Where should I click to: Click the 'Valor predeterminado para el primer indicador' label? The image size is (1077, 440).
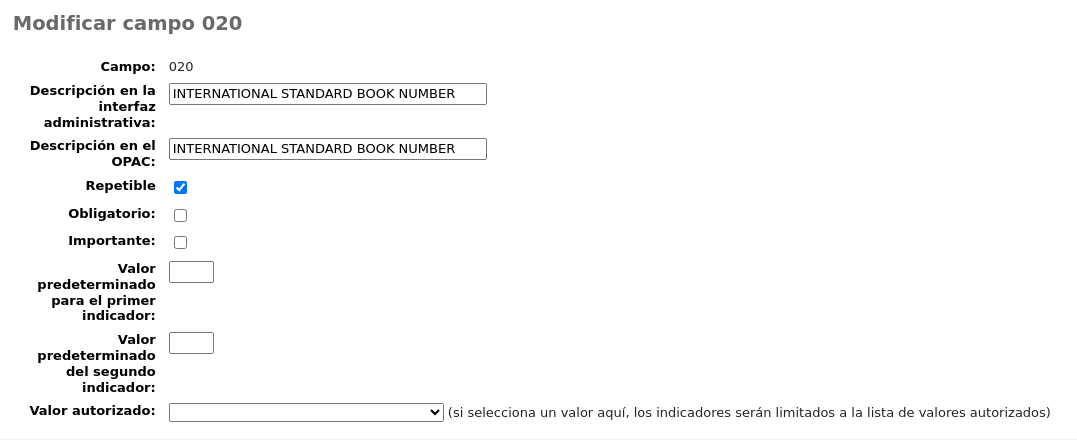[x=97, y=292]
